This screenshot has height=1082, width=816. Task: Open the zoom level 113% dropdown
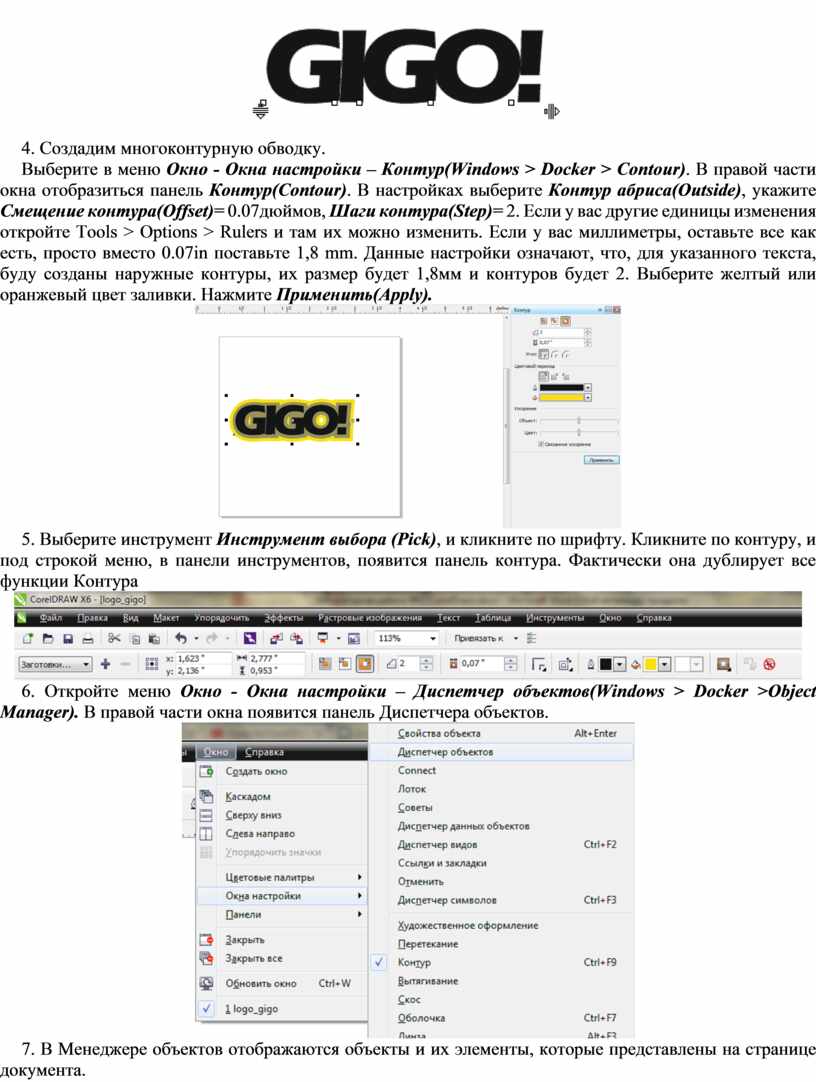tap(433, 639)
